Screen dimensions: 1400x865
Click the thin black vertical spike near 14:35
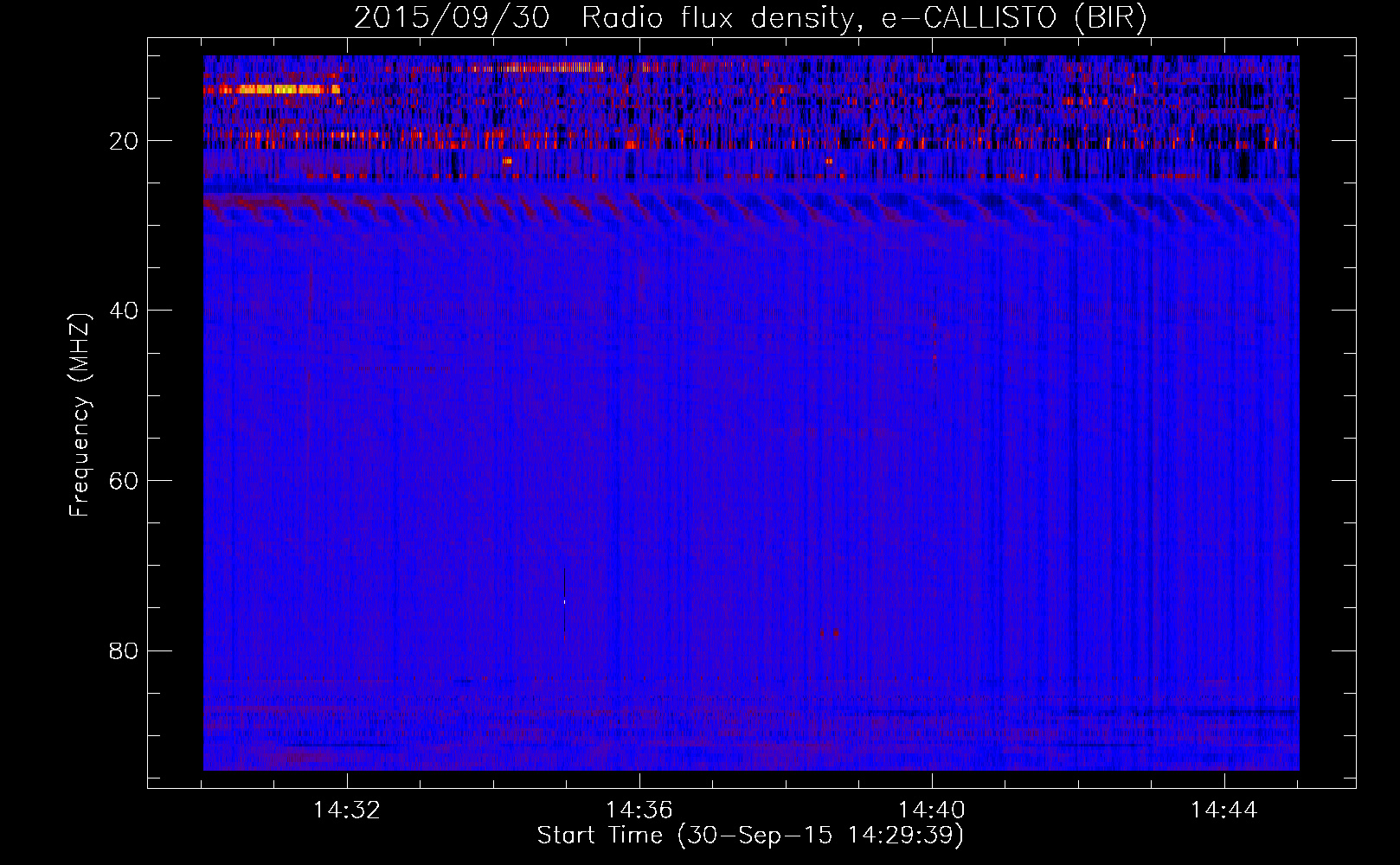pyautogui.click(x=564, y=604)
